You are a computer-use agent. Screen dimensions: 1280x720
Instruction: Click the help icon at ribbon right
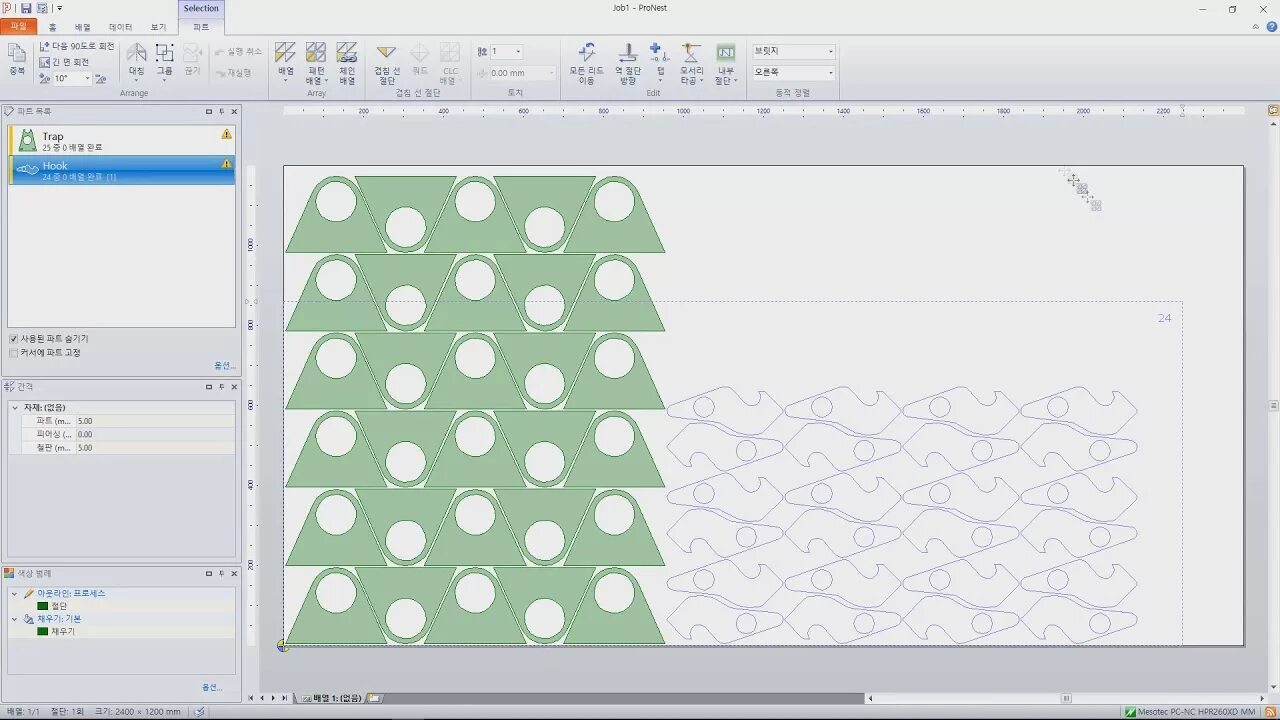[1270, 27]
